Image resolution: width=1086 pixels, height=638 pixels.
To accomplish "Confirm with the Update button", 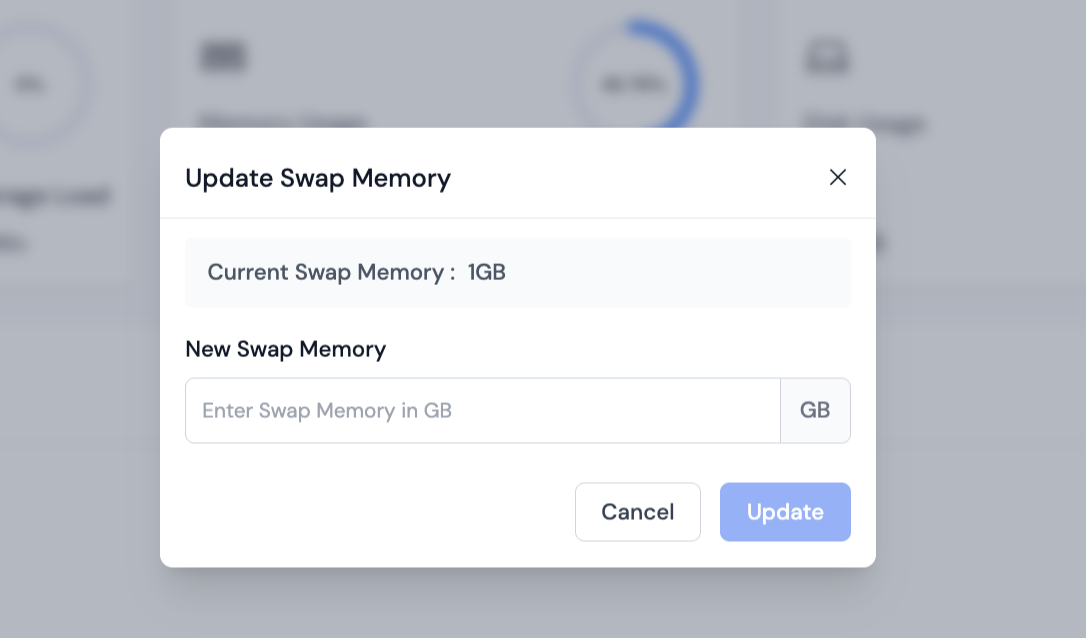I will click(x=785, y=512).
